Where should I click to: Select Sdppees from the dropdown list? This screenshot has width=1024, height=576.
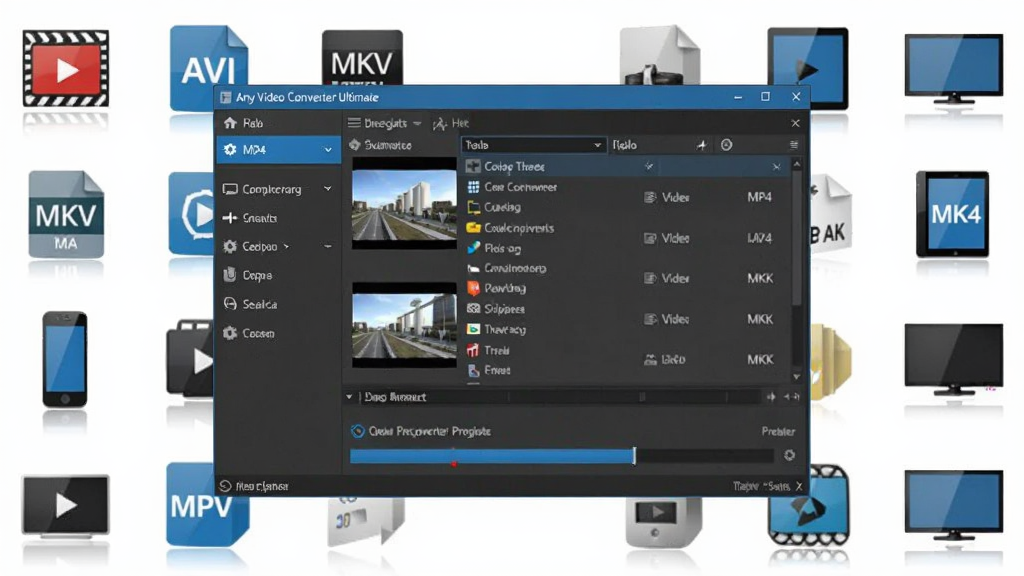click(x=504, y=309)
